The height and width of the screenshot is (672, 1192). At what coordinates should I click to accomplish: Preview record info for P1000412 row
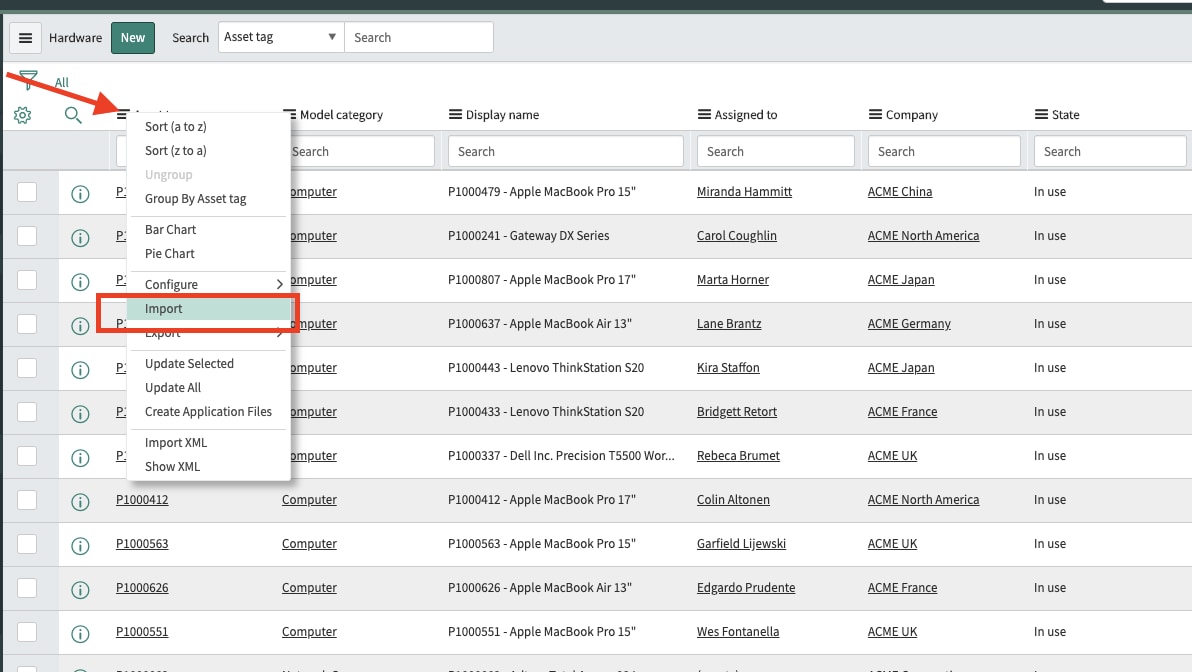tap(80, 502)
